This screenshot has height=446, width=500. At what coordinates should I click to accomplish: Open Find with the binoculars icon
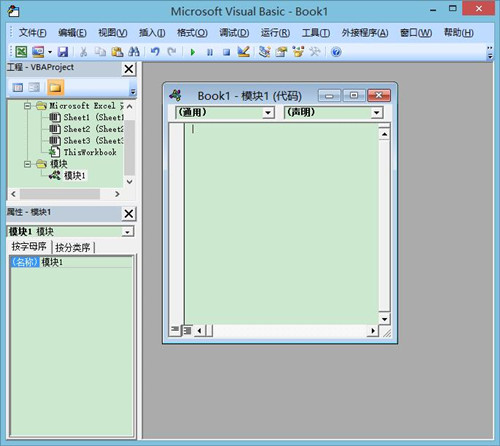click(x=134, y=52)
